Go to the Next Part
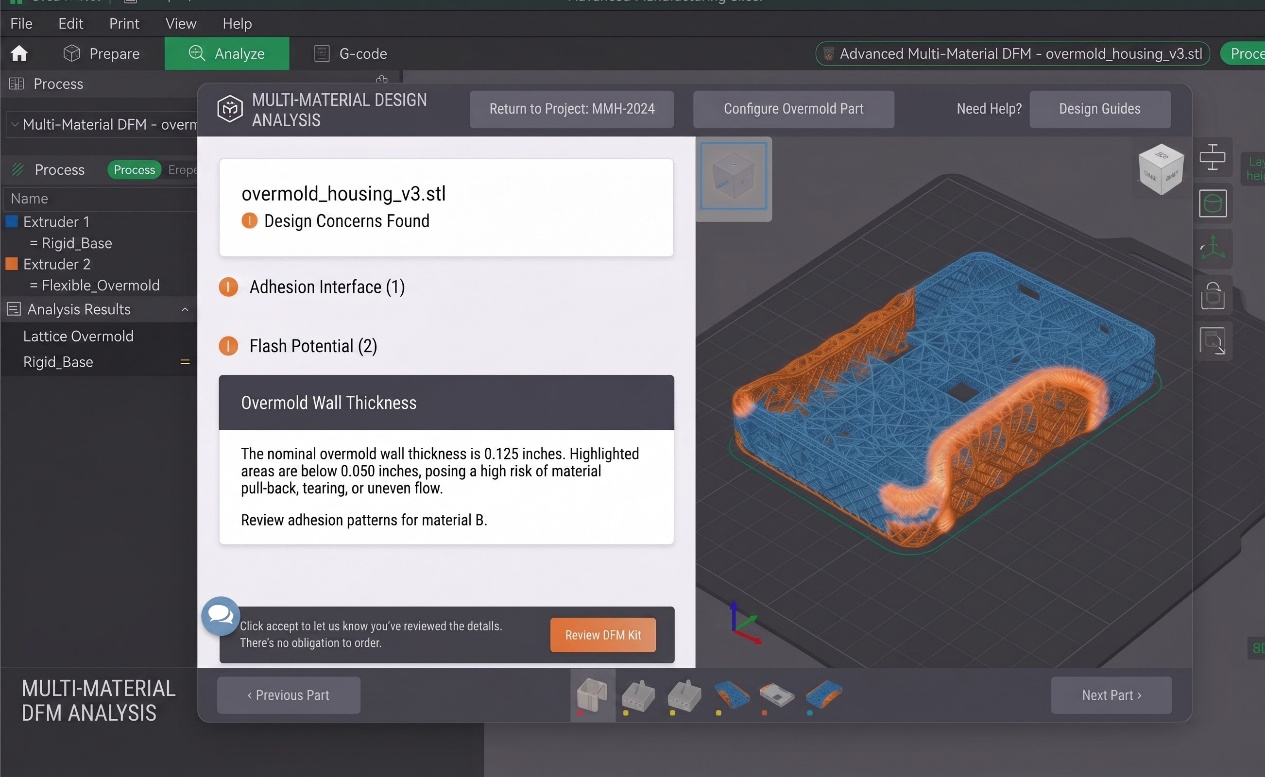The width and height of the screenshot is (1265, 777). pyautogui.click(x=1111, y=695)
